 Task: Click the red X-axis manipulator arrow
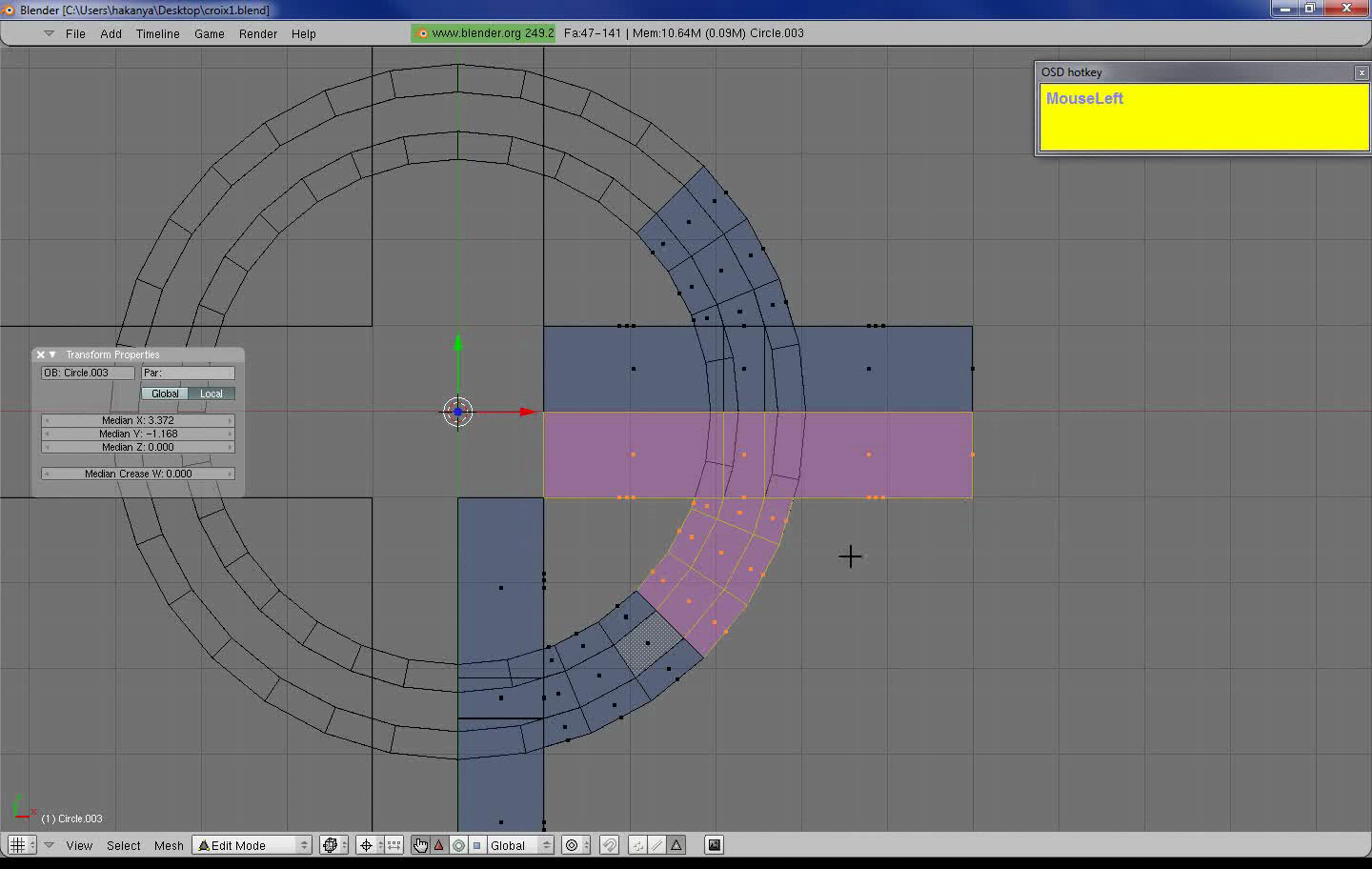click(x=527, y=412)
